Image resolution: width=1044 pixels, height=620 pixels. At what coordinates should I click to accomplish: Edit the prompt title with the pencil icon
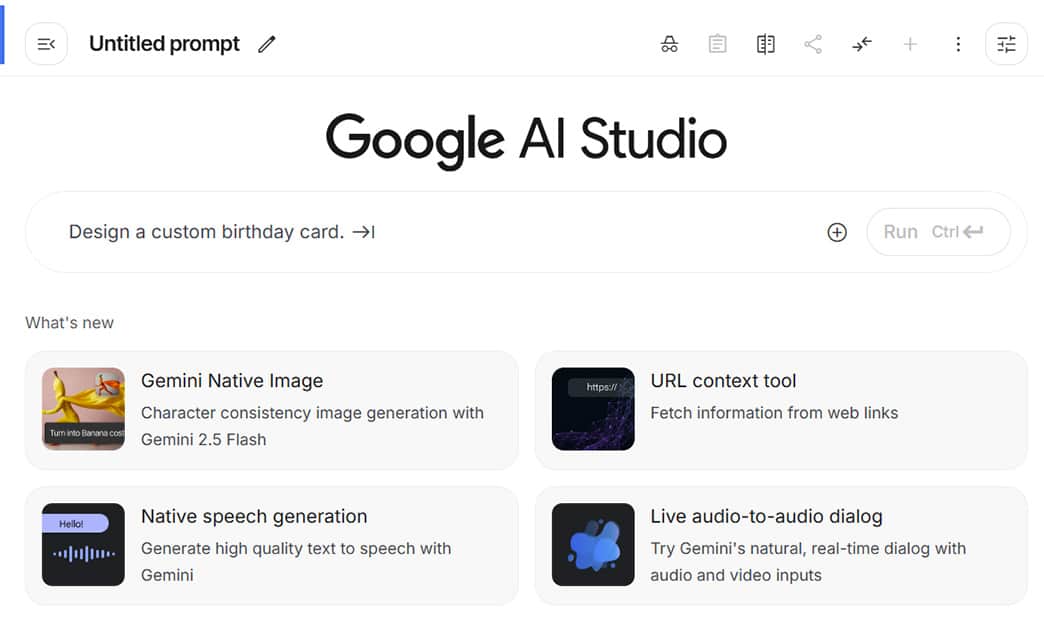coord(266,44)
